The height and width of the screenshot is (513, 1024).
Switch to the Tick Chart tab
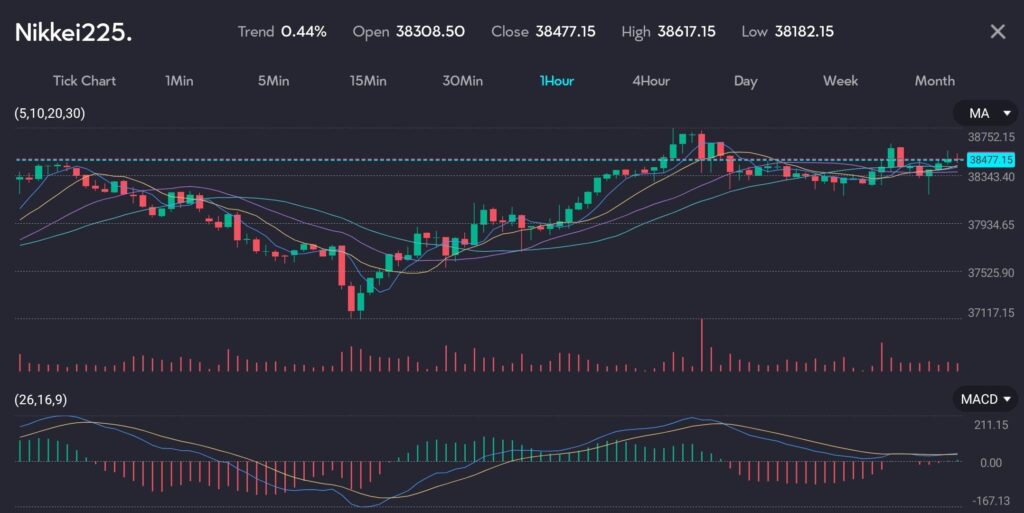(x=84, y=81)
